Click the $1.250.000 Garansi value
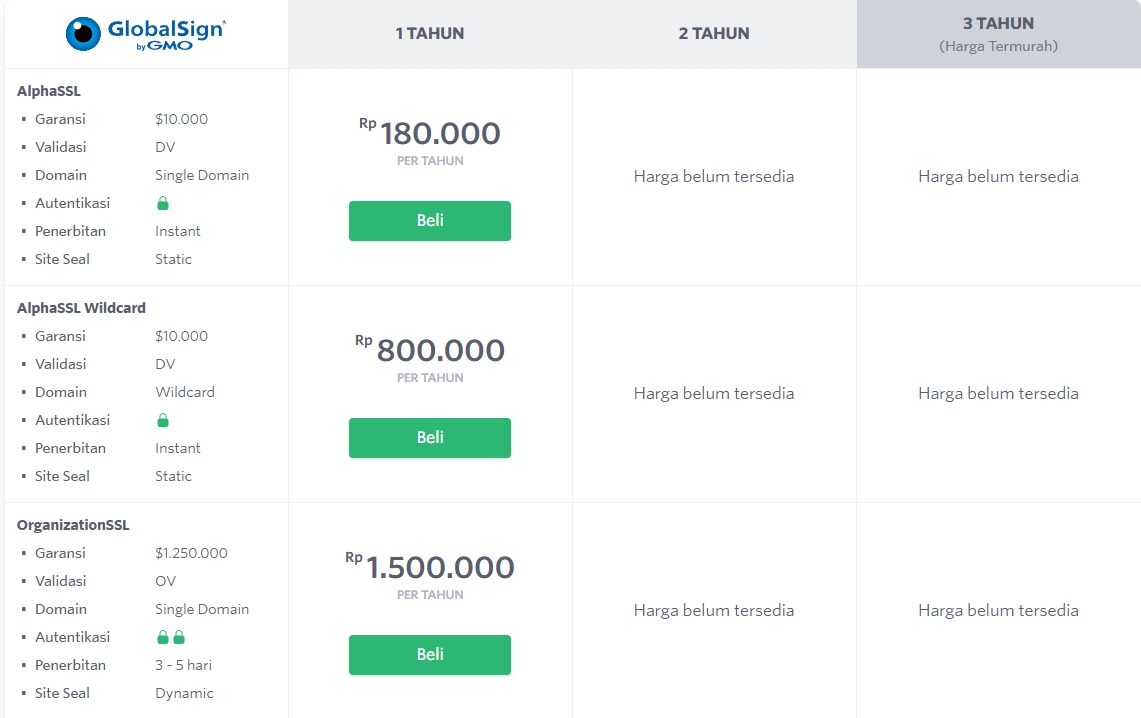 coord(191,553)
